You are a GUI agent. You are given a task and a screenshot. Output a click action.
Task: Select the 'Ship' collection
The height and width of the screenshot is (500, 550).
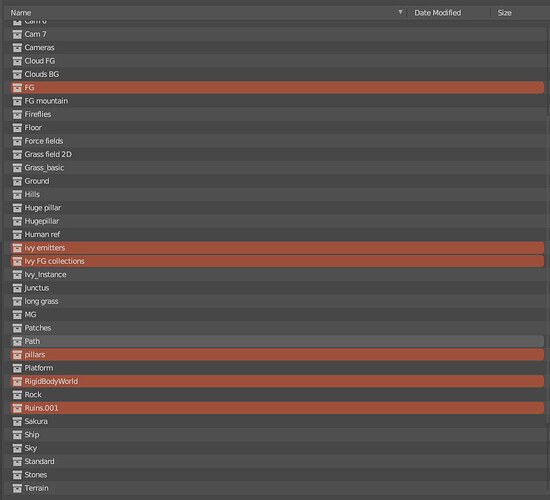pyautogui.click(x=277, y=435)
